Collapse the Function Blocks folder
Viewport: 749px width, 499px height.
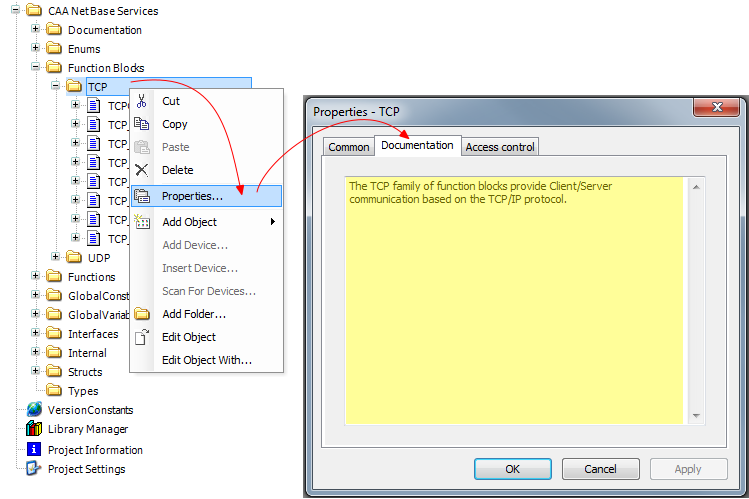36,67
